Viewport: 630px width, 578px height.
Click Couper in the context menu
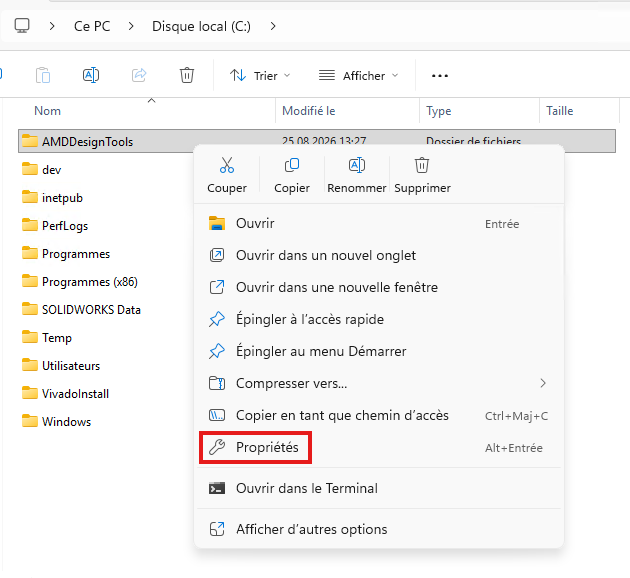227,175
